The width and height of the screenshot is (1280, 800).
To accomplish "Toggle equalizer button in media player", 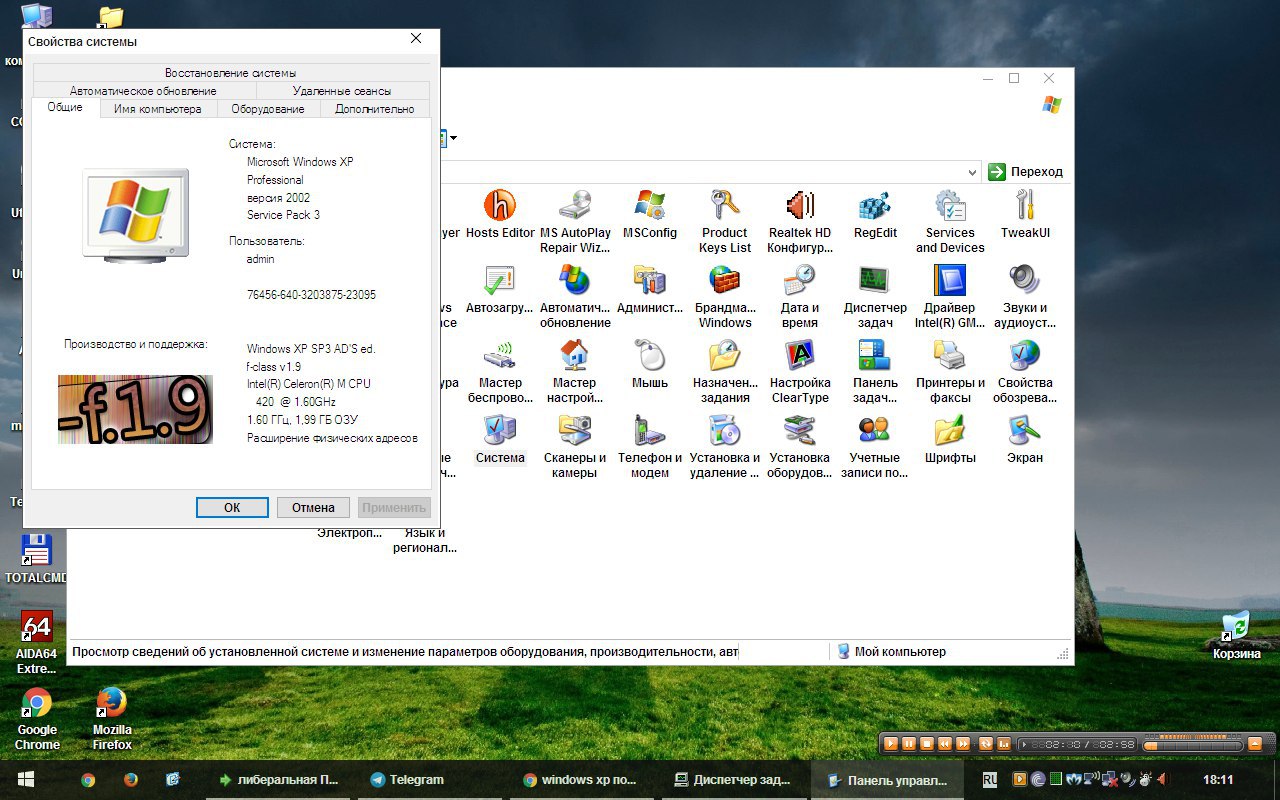I will tap(1003, 744).
